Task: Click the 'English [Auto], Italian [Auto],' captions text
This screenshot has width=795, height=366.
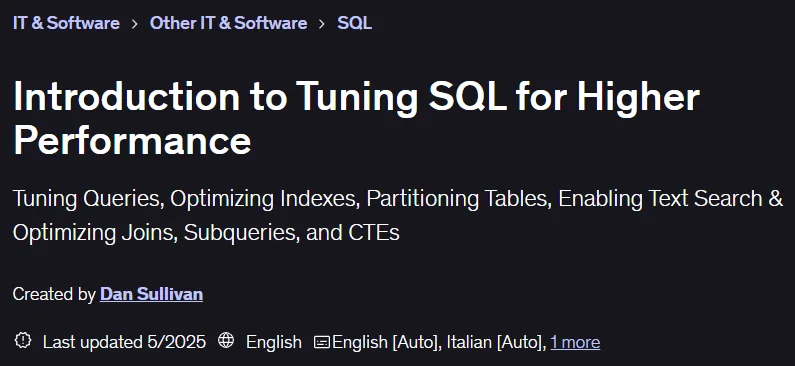Action: click(439, 342)
